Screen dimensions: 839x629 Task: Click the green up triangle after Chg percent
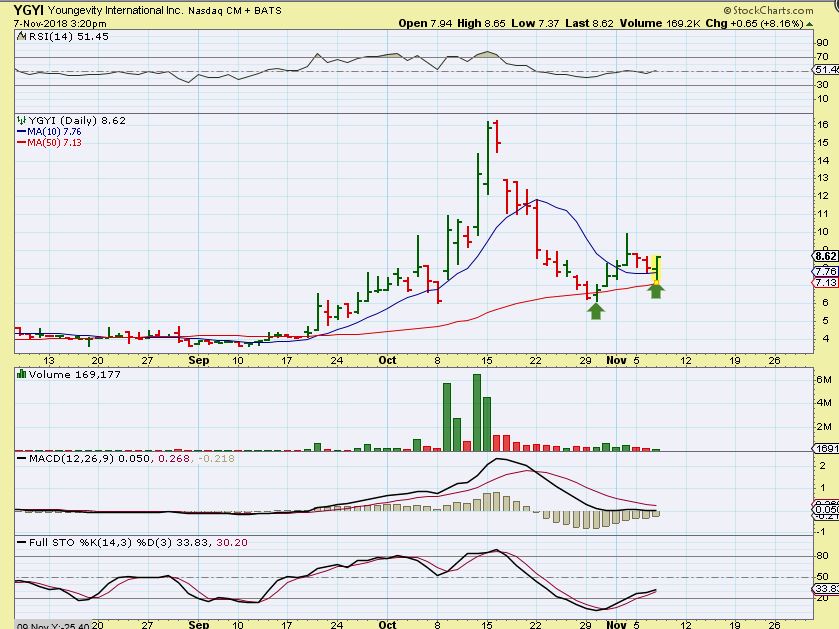810,24
